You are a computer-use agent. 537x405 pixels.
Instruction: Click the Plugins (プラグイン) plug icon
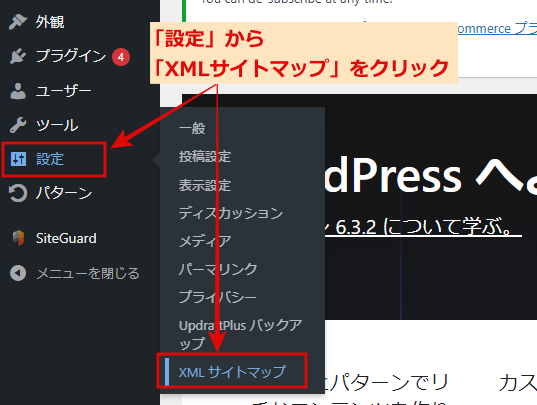(18, 56)
